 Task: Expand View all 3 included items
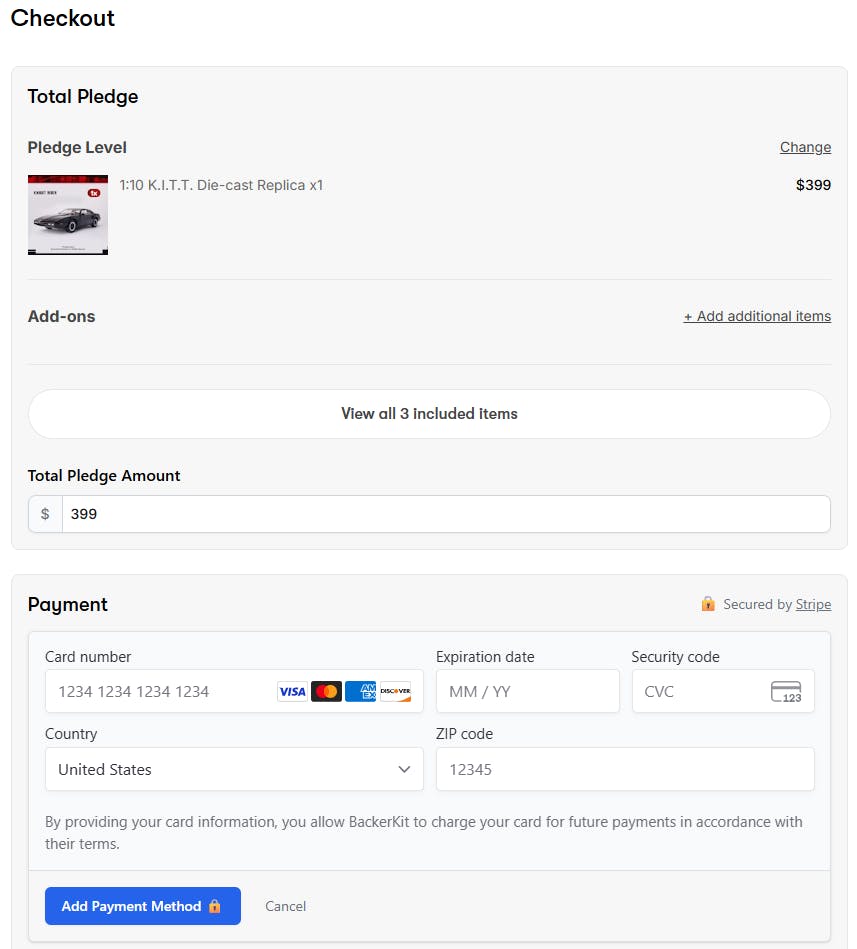pos(429,414)
